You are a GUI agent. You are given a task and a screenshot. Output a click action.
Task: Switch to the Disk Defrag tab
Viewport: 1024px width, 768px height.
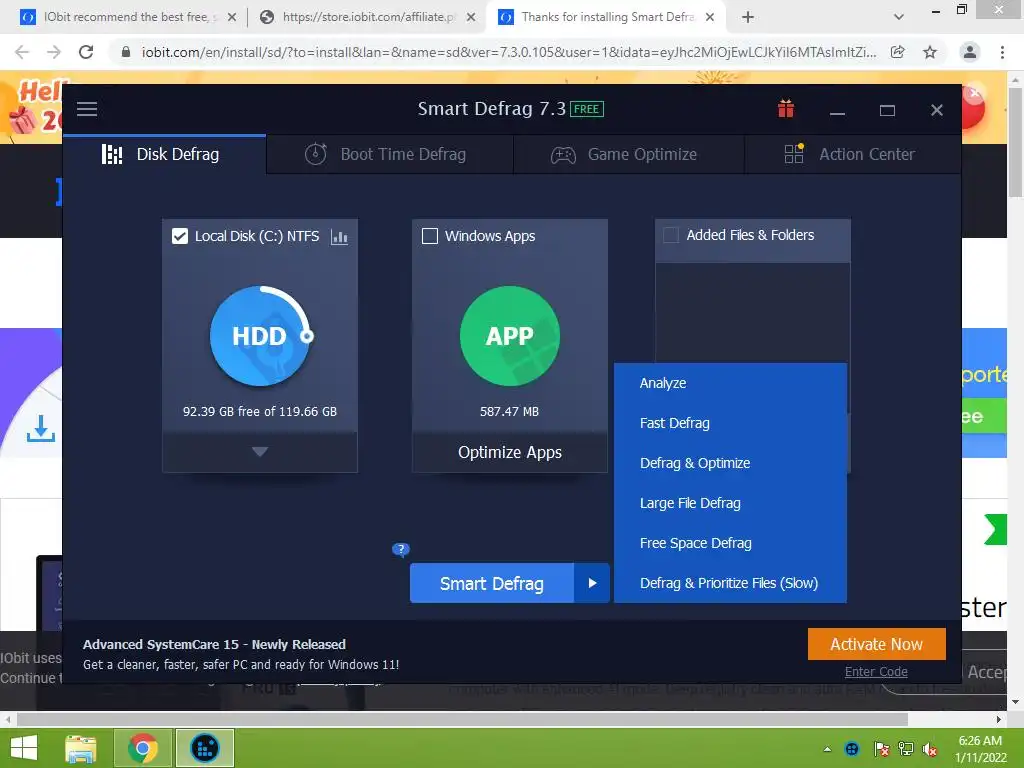165,155
